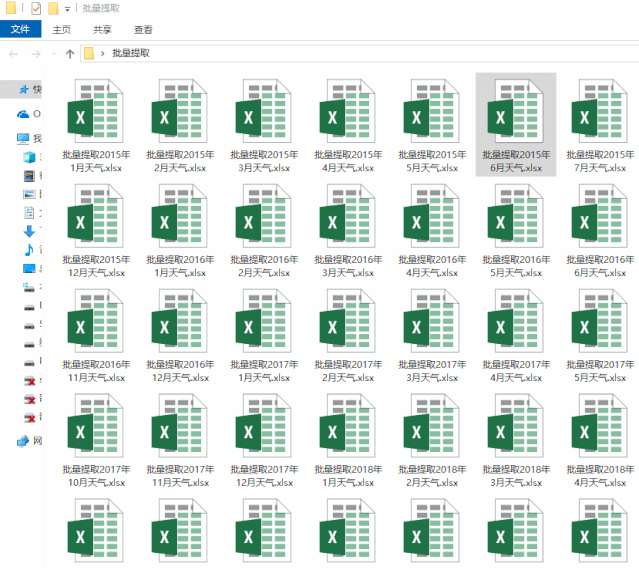
Task: Click the new folder icon in title bar
Action: 53,8
